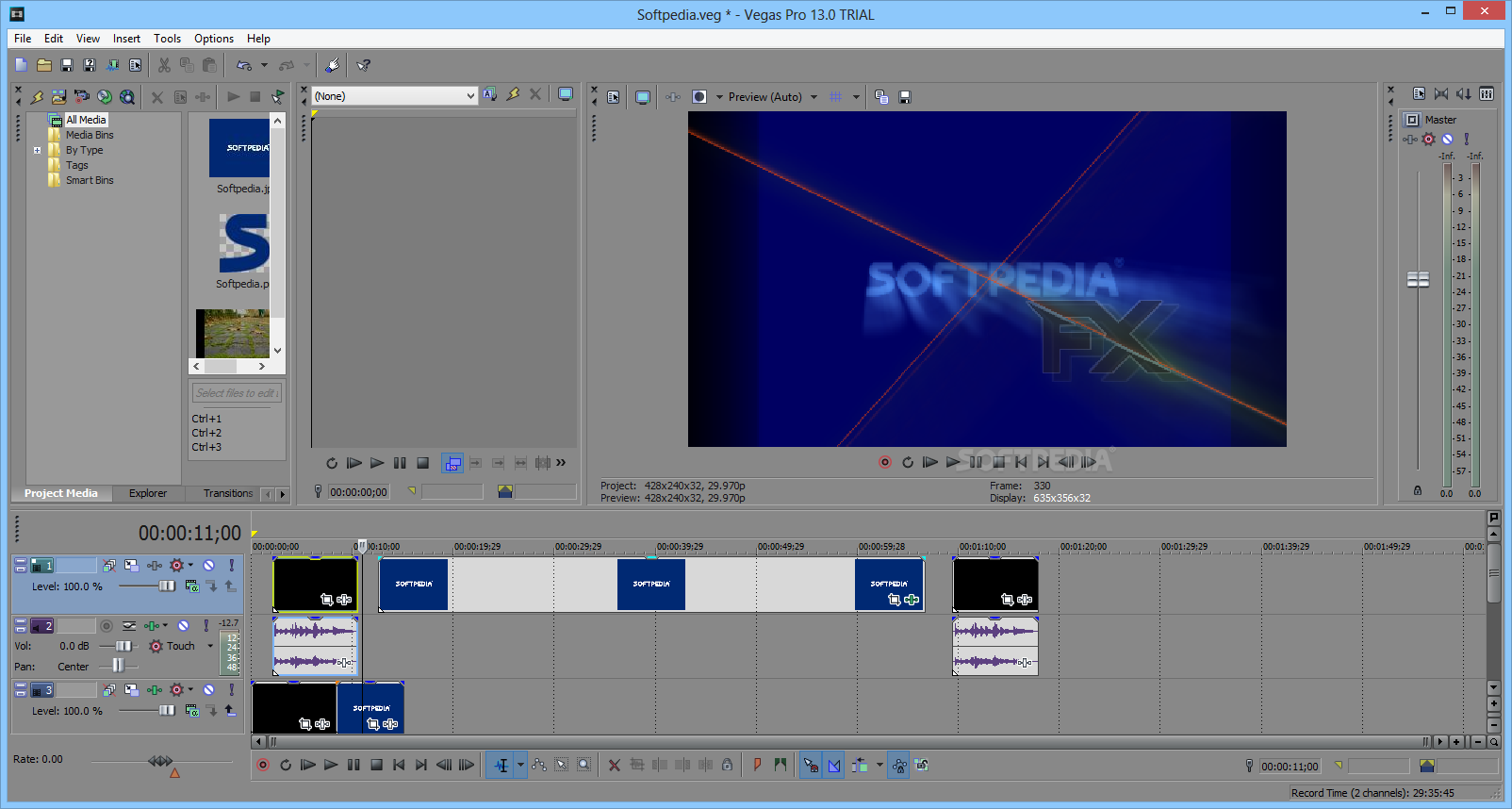Viewport: 1512px width, 809px height.
Task: Click the What's This help cursor icon
Action: pyautogui.click(x=363, y=65)
